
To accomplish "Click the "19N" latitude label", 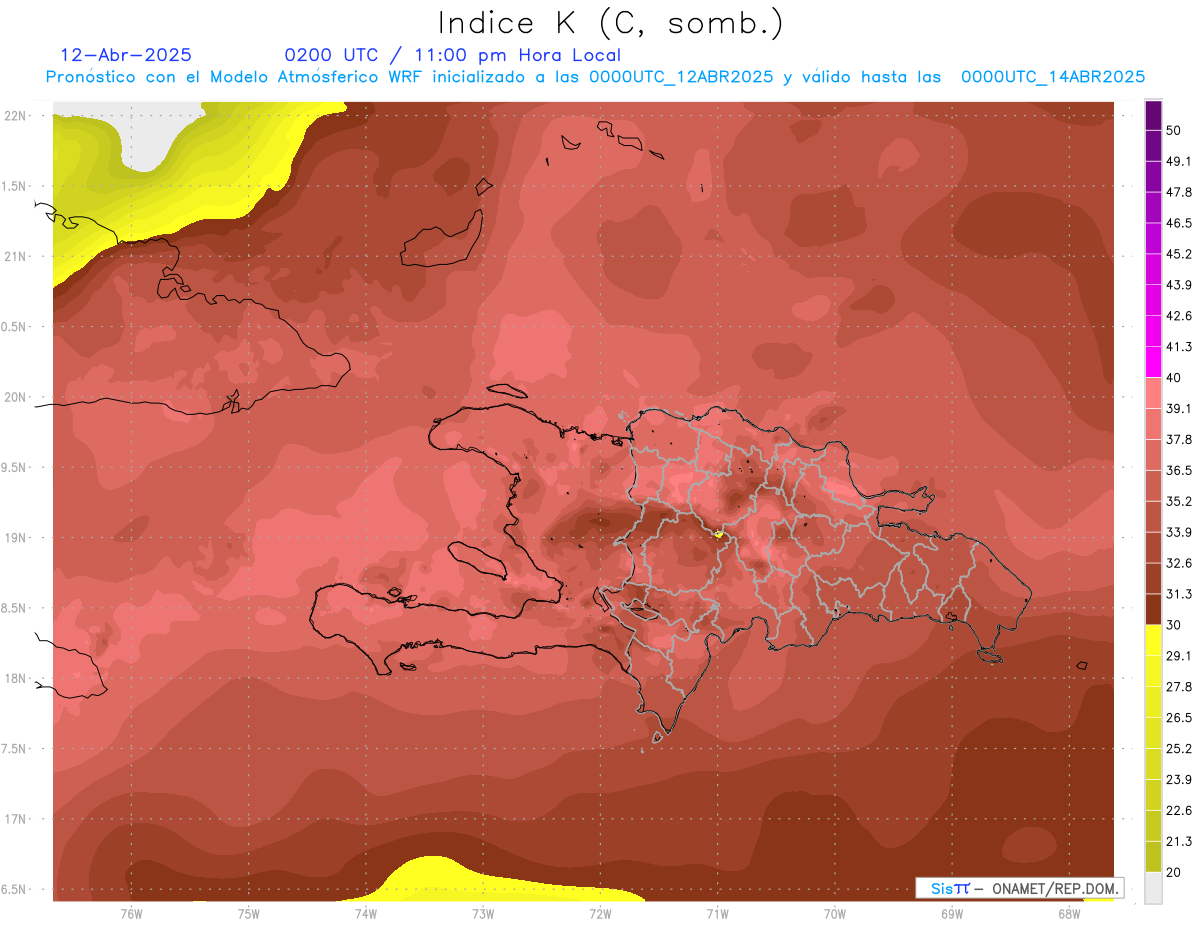I will [15, 538].
